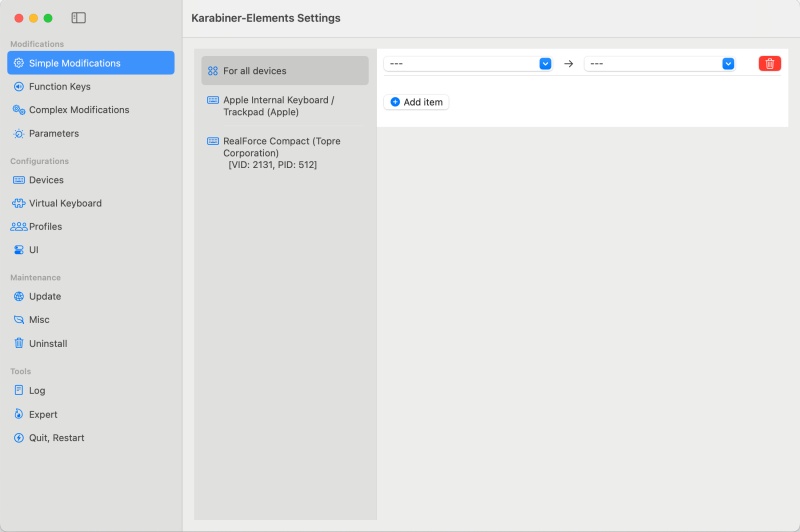Open the Expert tool section

(43, 414)
